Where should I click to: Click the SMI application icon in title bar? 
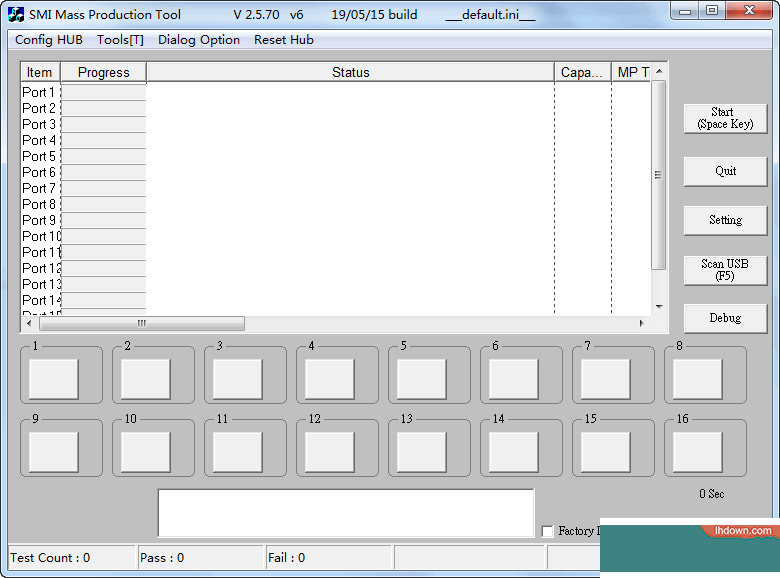[x=16, y=14]
